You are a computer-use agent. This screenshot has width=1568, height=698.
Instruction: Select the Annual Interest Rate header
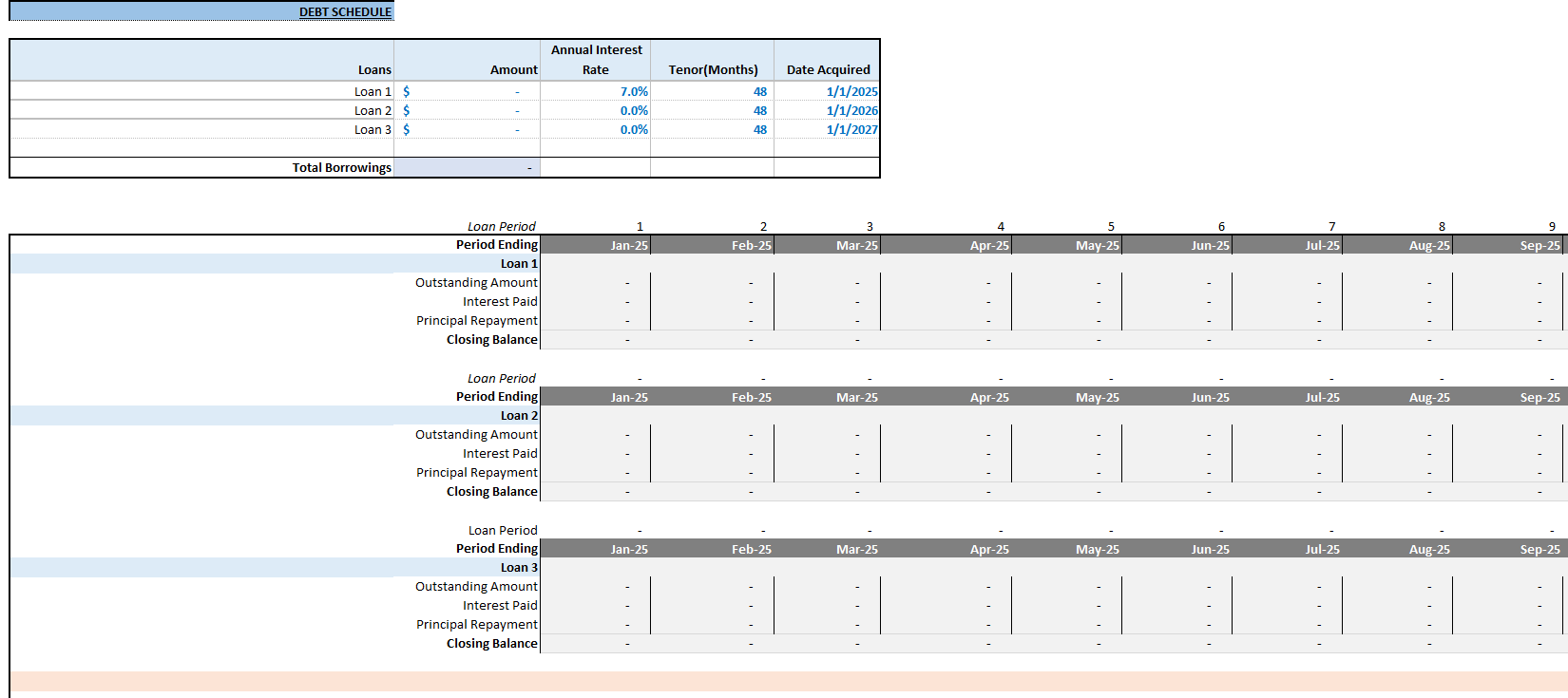(x=596, y=60)
